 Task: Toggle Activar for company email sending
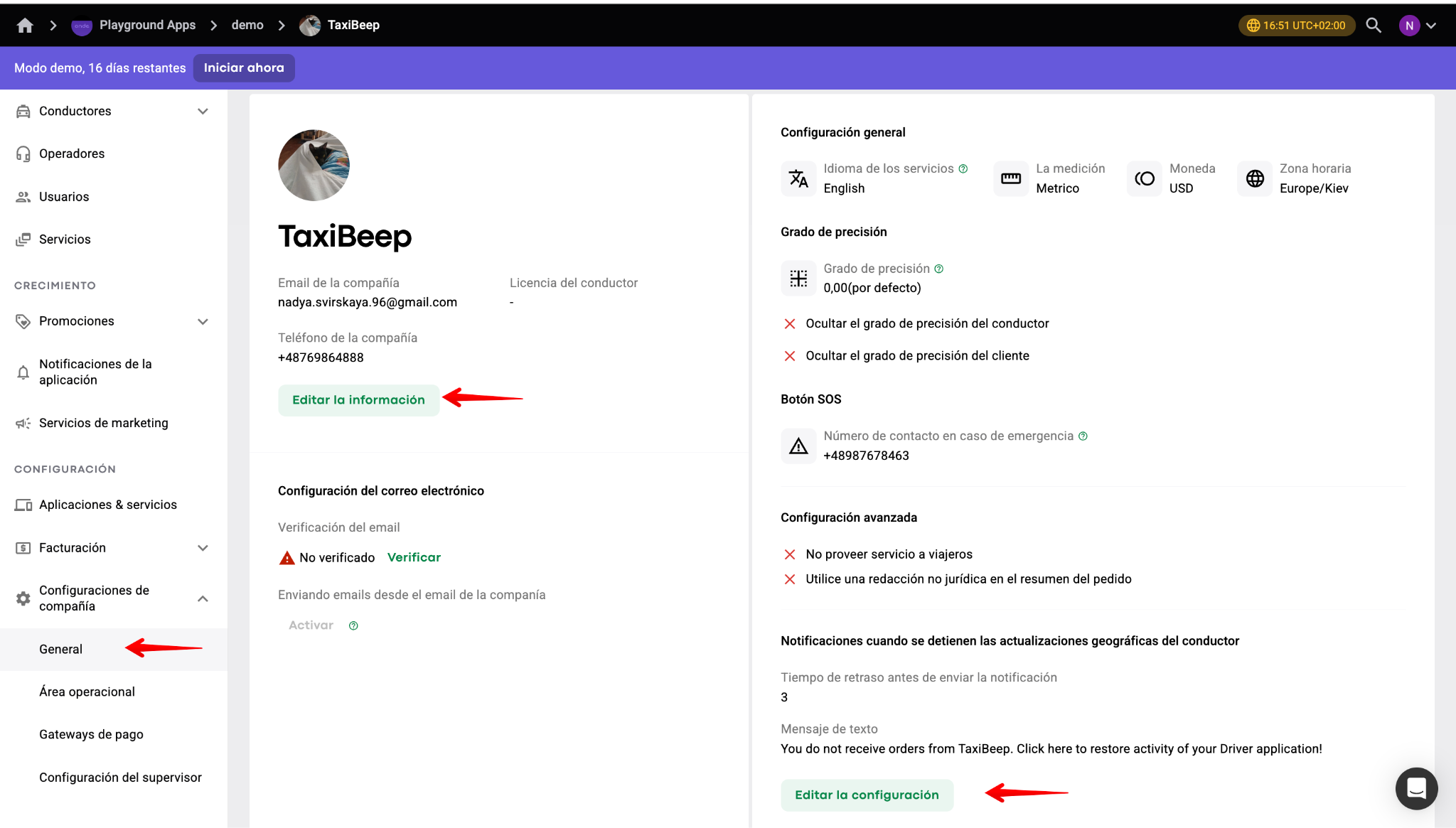pyautogui.click(x=311, y=625)
